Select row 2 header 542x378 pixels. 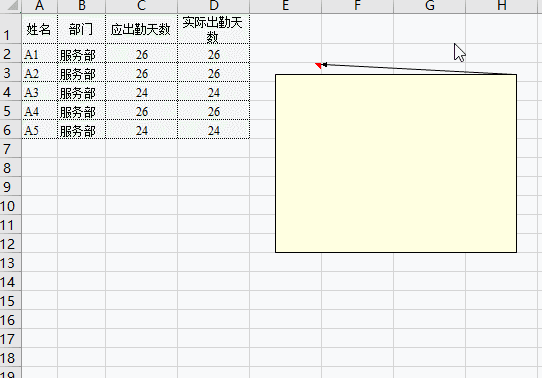click(10, 53)
